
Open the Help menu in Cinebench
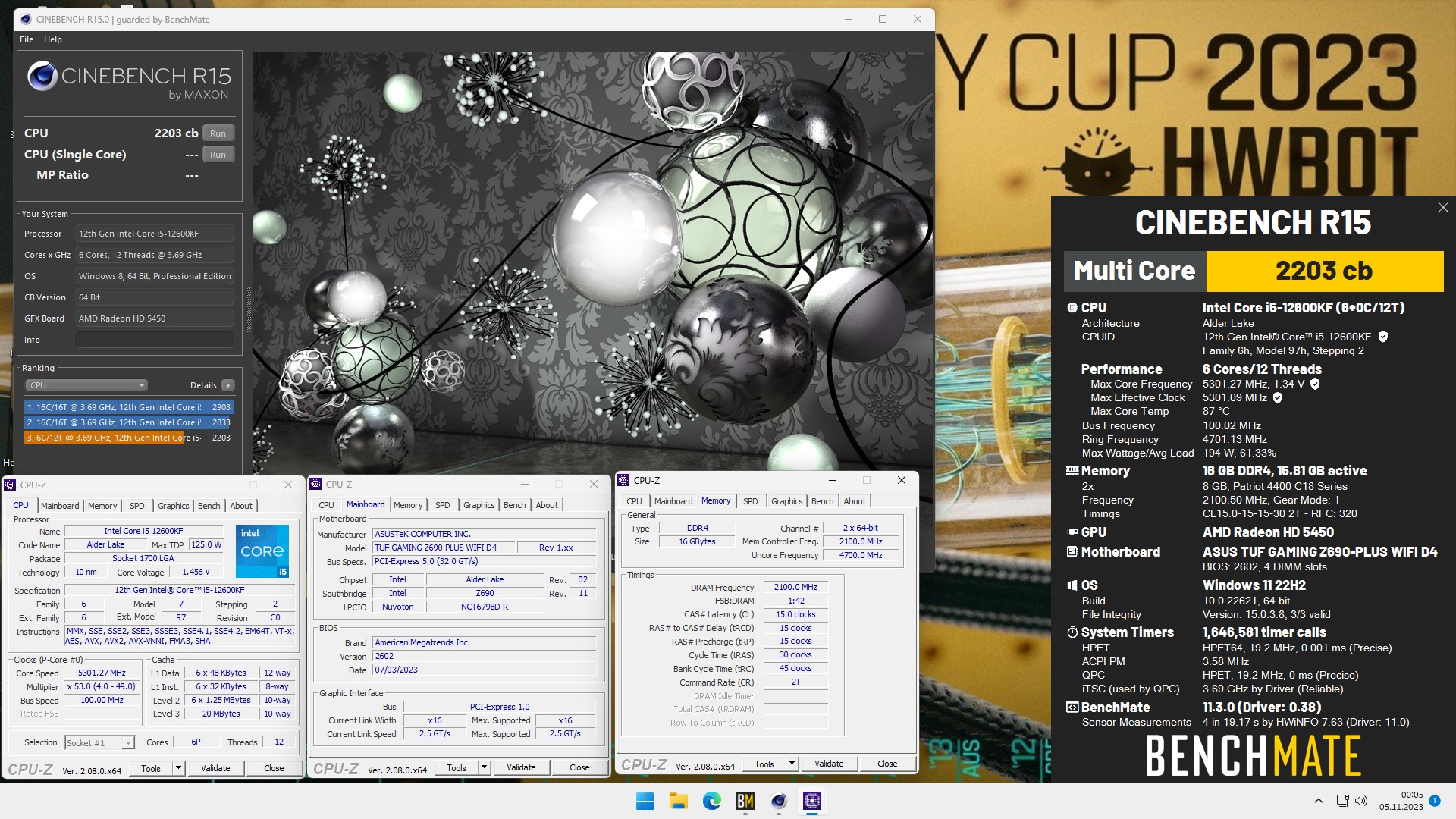(x=53, y=39)
